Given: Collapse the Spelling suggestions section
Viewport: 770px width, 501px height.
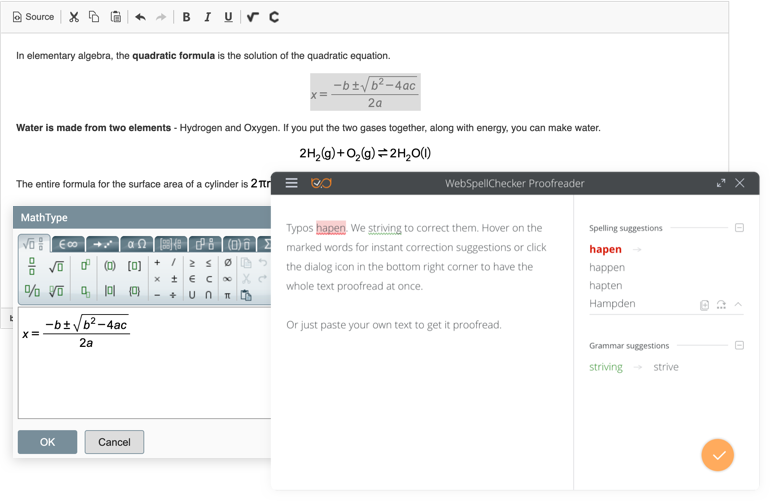Looking at the screenshot, I should pos(739,227).
